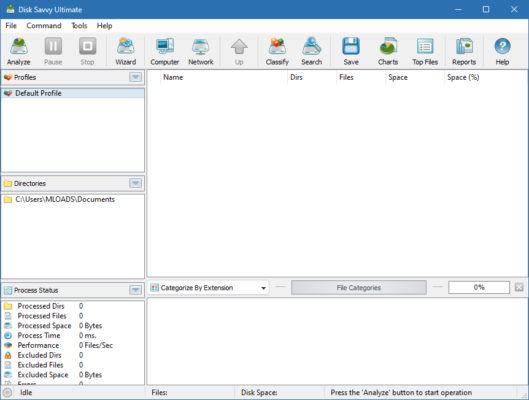Click the Stop toolbar icon

click(x=87, y=51)
